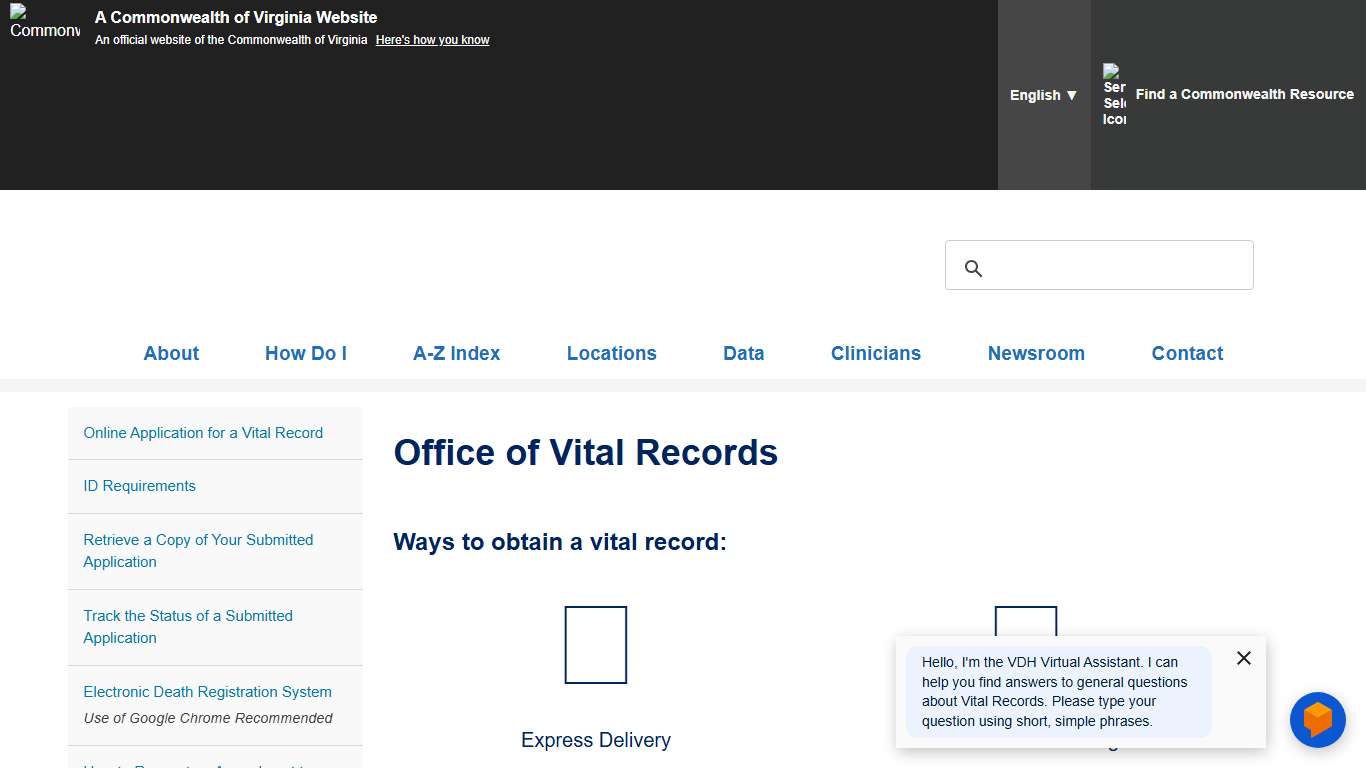Viewport: 1366px width, 768px height.
Task: Open the Online Application for a Vital Record
Action: tap(203, 433)
